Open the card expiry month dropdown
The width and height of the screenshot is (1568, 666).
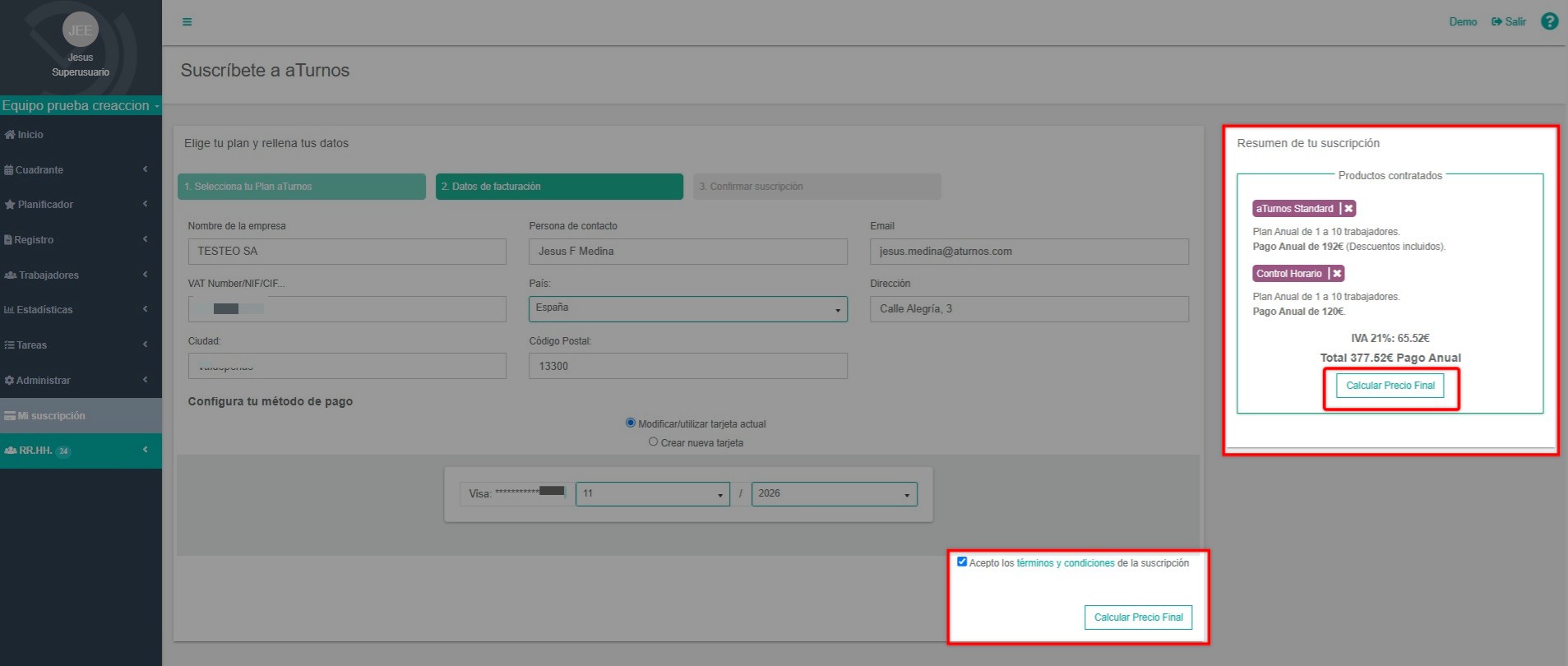pos(652,494)
